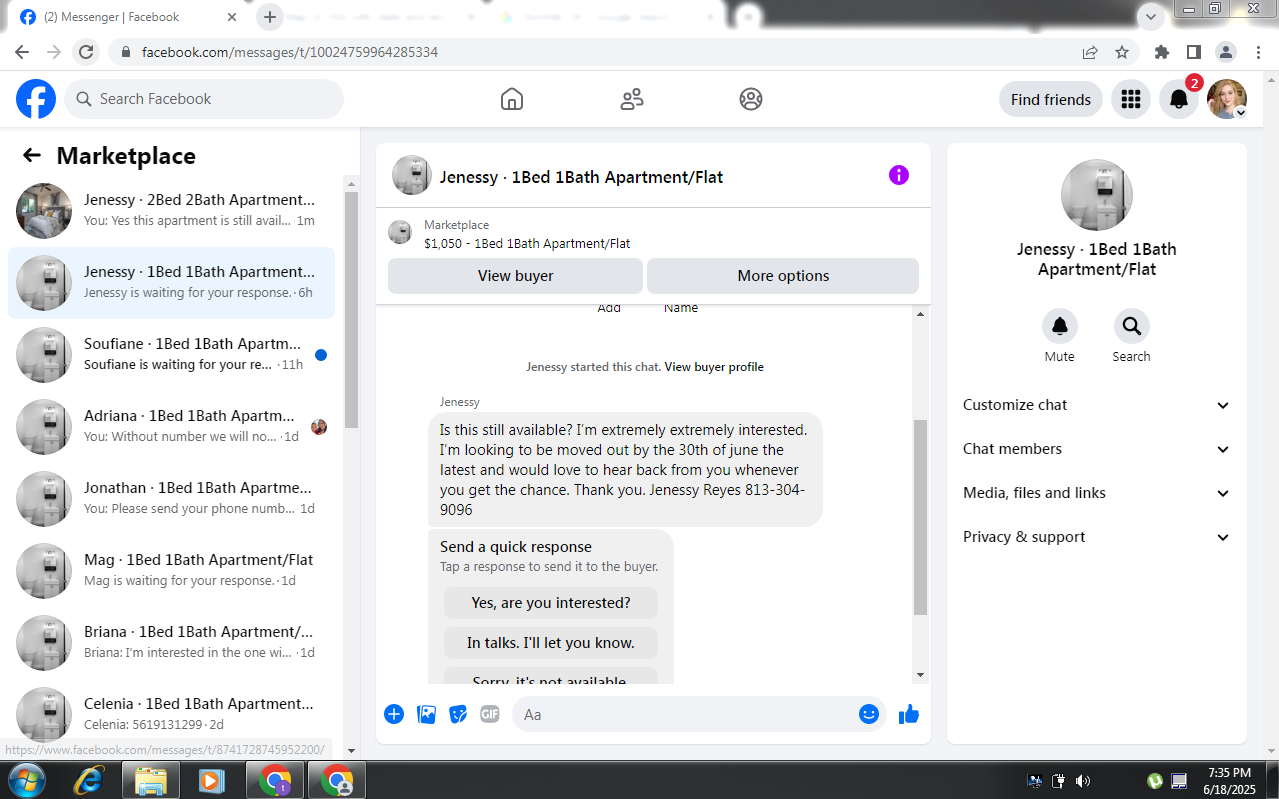Open the account profile picture menu

tap(1227, 99)
